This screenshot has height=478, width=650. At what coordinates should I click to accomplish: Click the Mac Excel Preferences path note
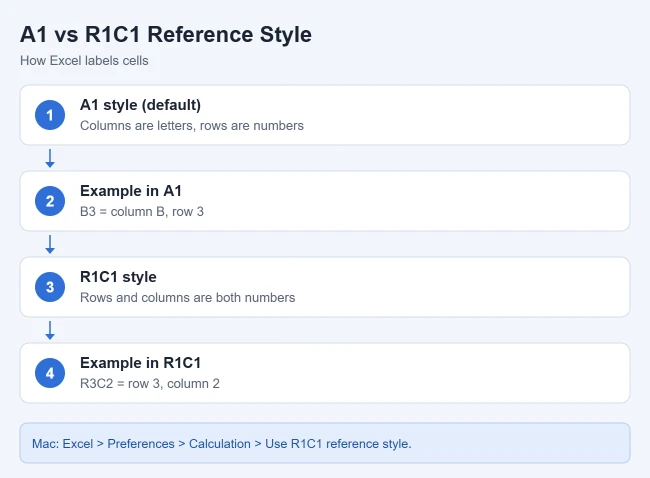click(325, 443)
